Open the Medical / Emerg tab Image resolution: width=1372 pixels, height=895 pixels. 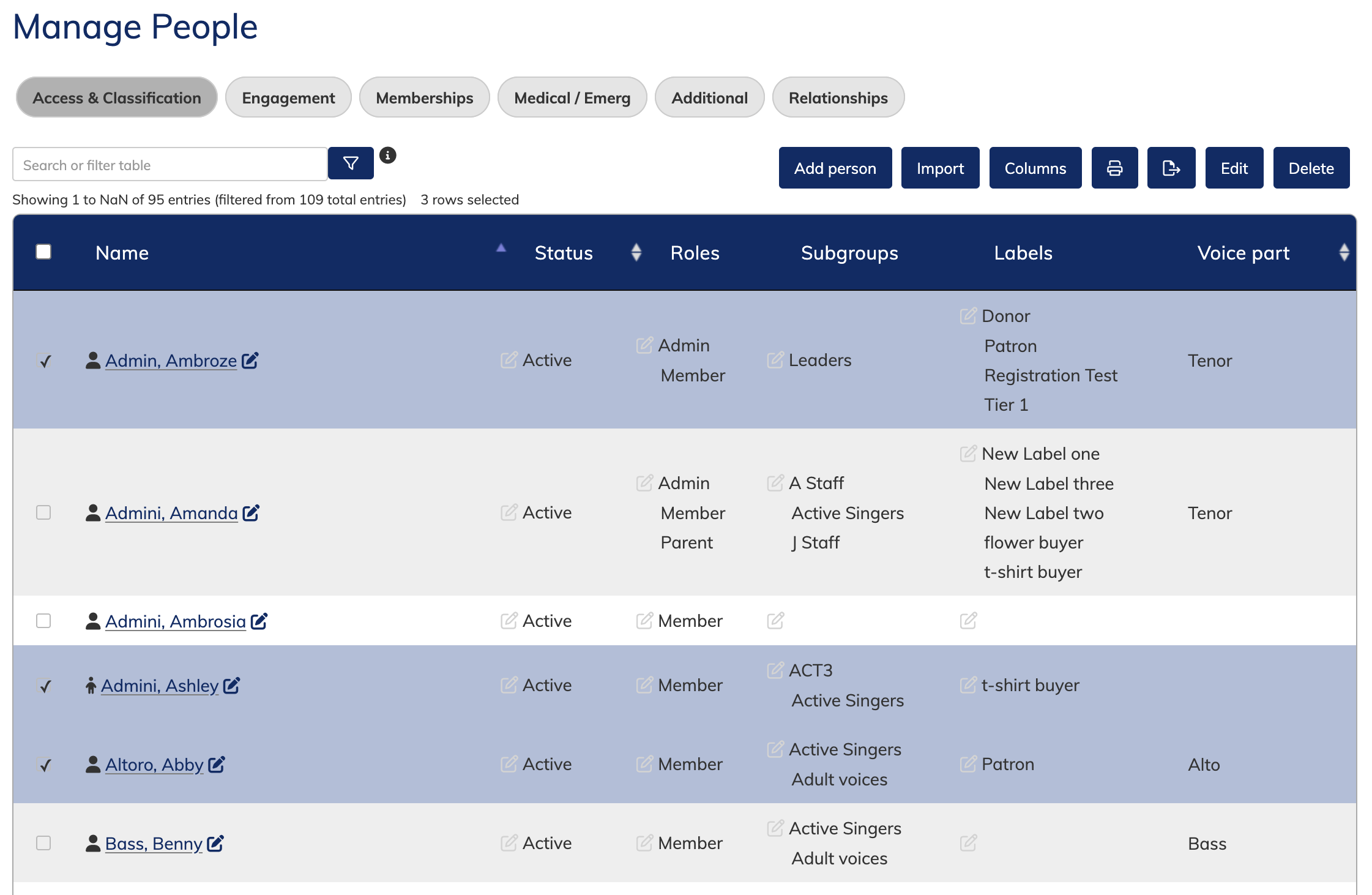572,98
